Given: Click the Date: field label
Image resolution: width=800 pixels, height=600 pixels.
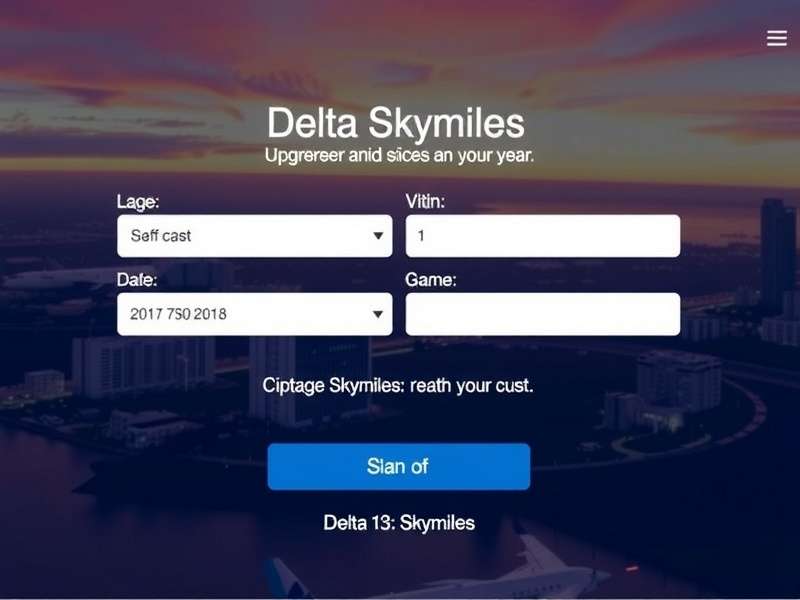Looking at the screenshot, I should click(x=137, y=280).
